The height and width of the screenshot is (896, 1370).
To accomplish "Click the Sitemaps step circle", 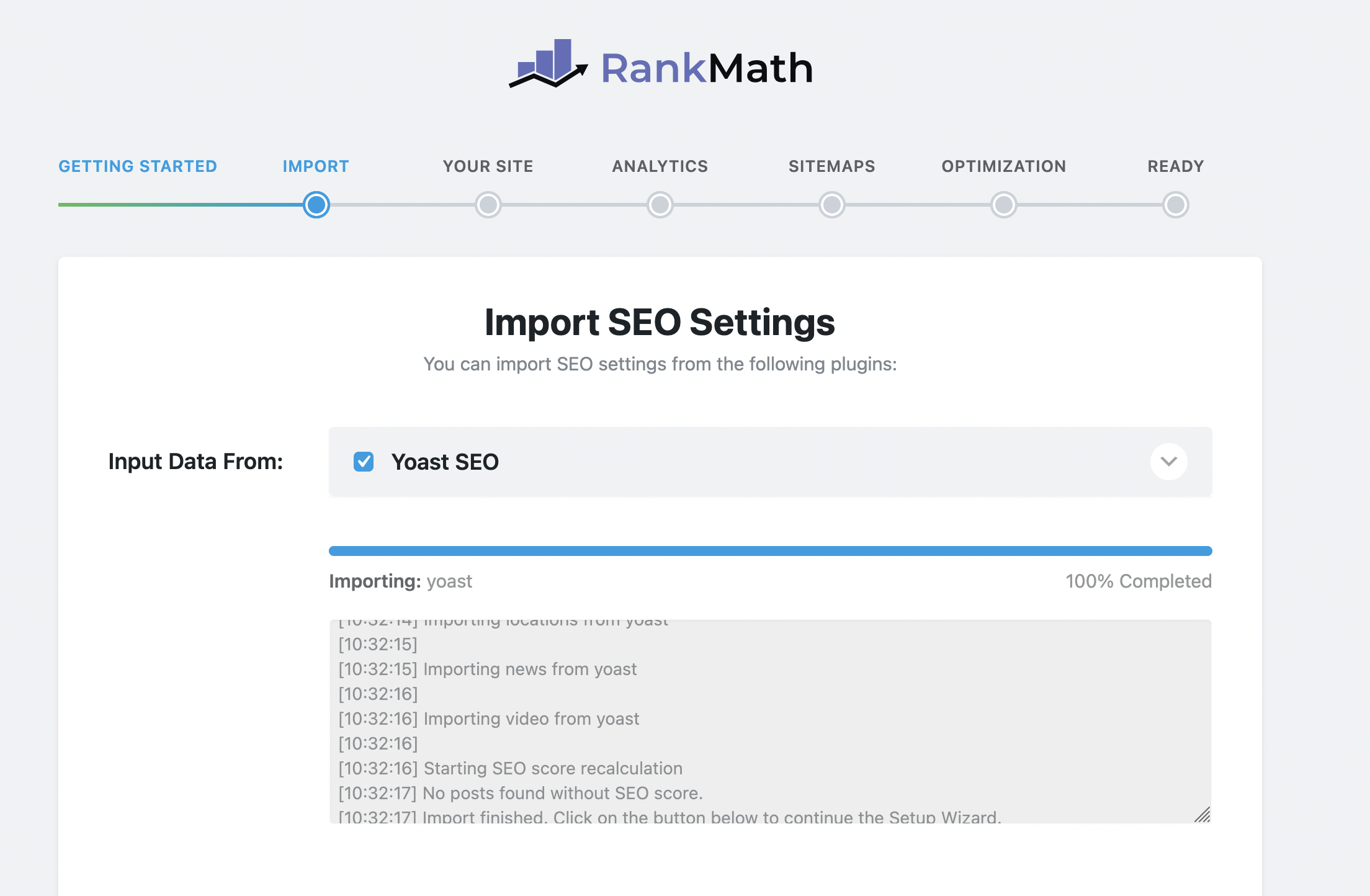I will 832,205.
